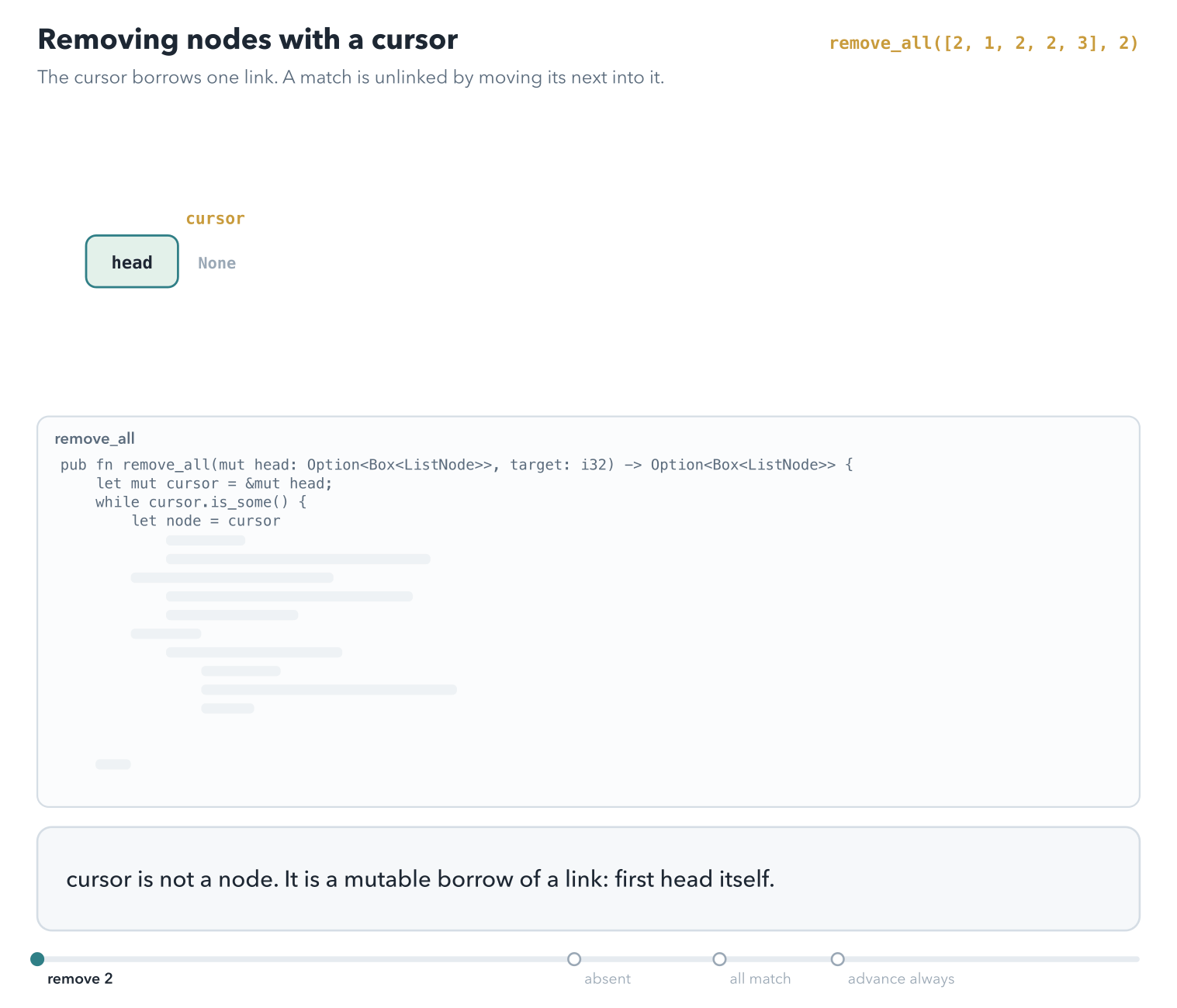This screenshot has width=1177, height=1008.
Task: Click the "absent" chapter label
Action: point(608,979)
